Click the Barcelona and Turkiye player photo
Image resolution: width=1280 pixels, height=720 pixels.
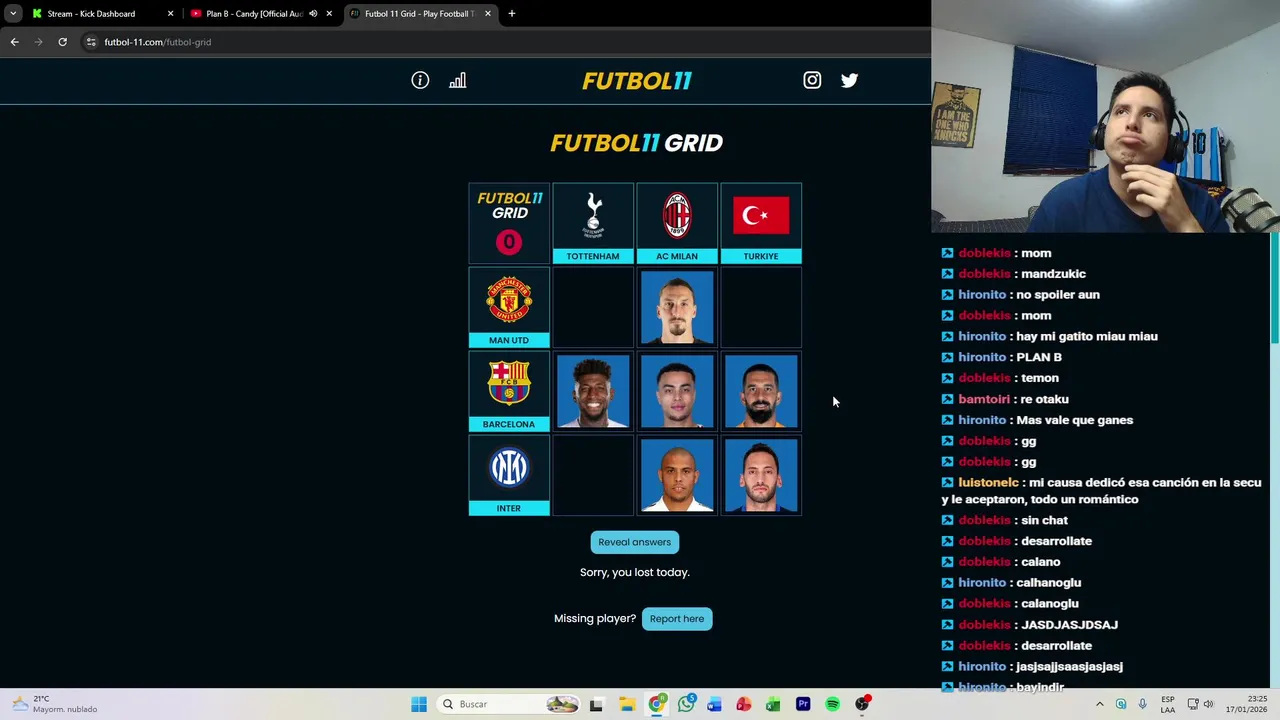pyautogui.click(x=761, y=391)
